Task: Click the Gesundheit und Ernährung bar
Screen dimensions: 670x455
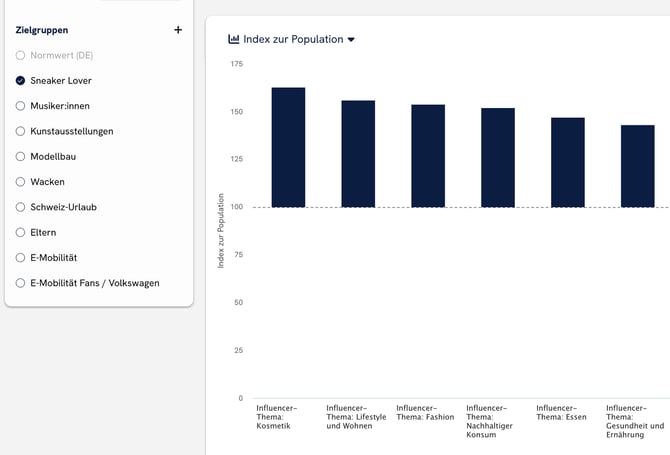Action: point(638,166)
